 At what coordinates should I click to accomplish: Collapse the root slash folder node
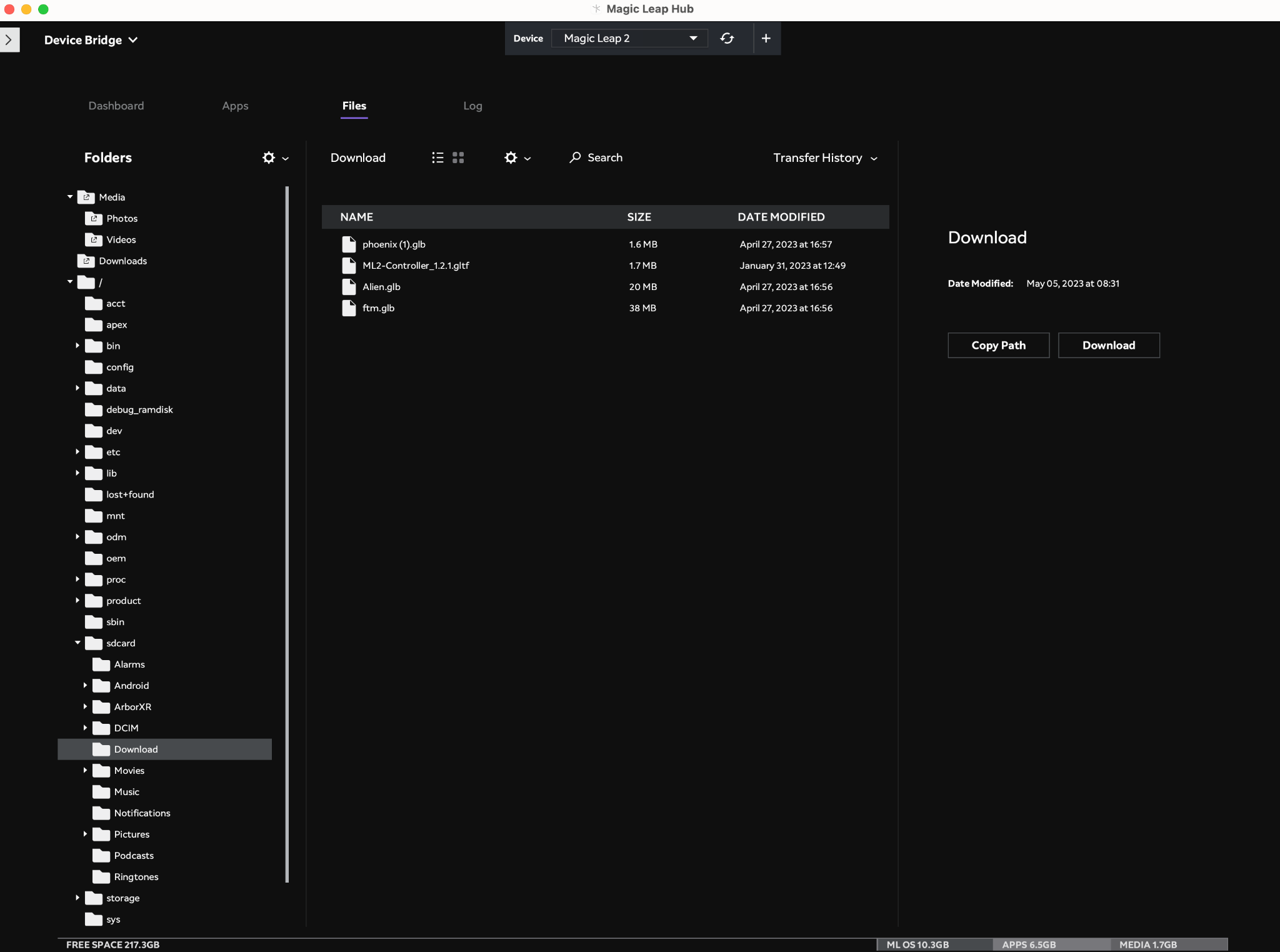[x=70, y=282]
